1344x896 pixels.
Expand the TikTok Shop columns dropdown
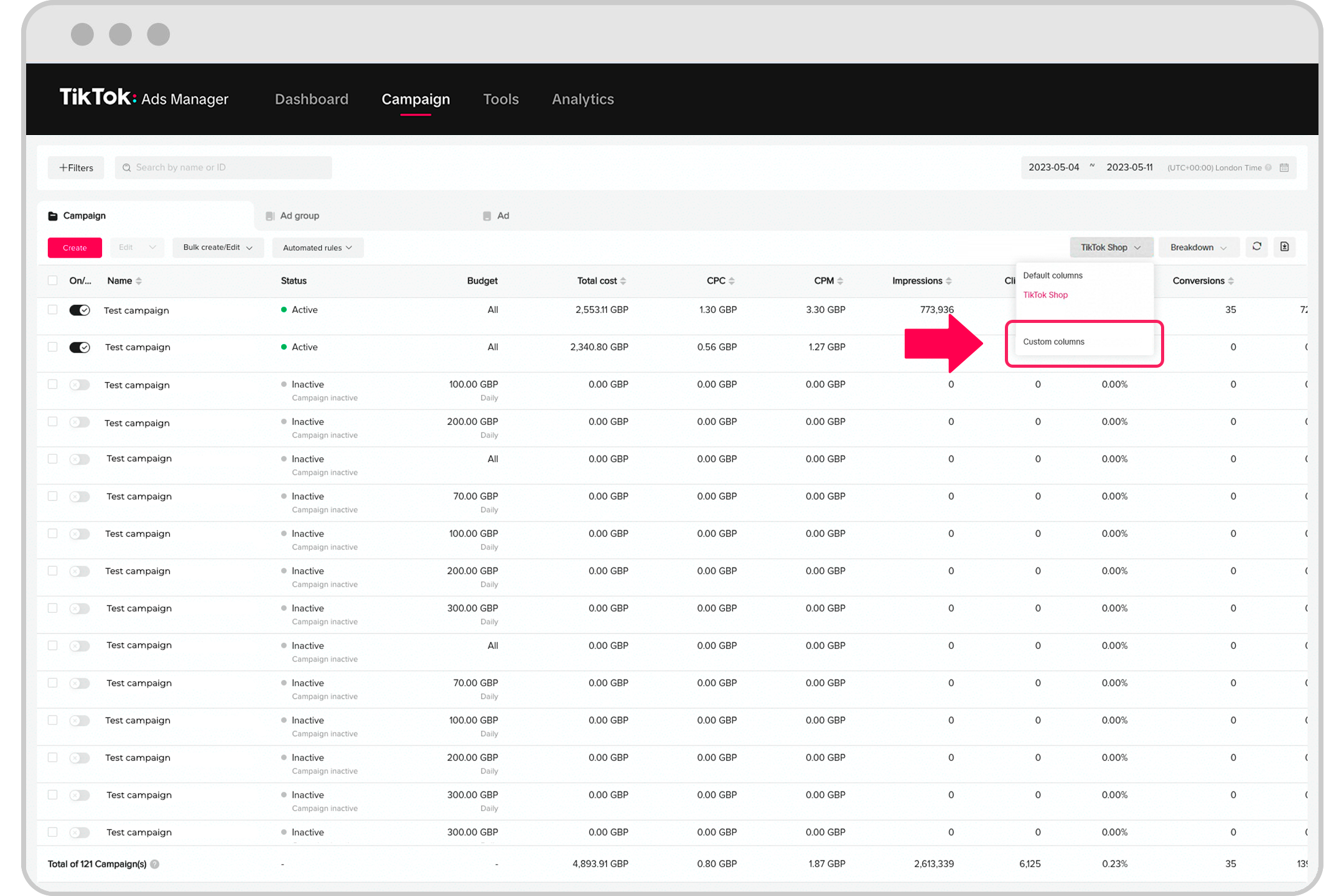(1111, 247)
